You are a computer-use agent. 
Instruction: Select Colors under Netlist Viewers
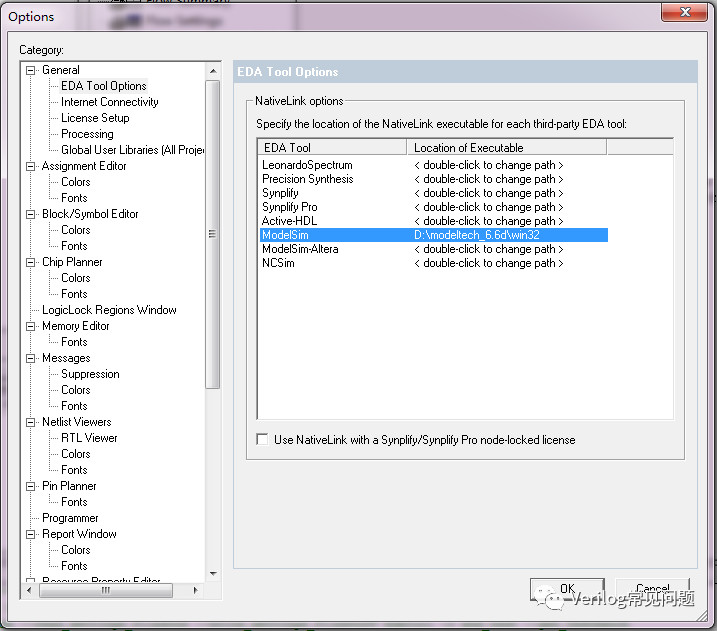coord(76,454)
